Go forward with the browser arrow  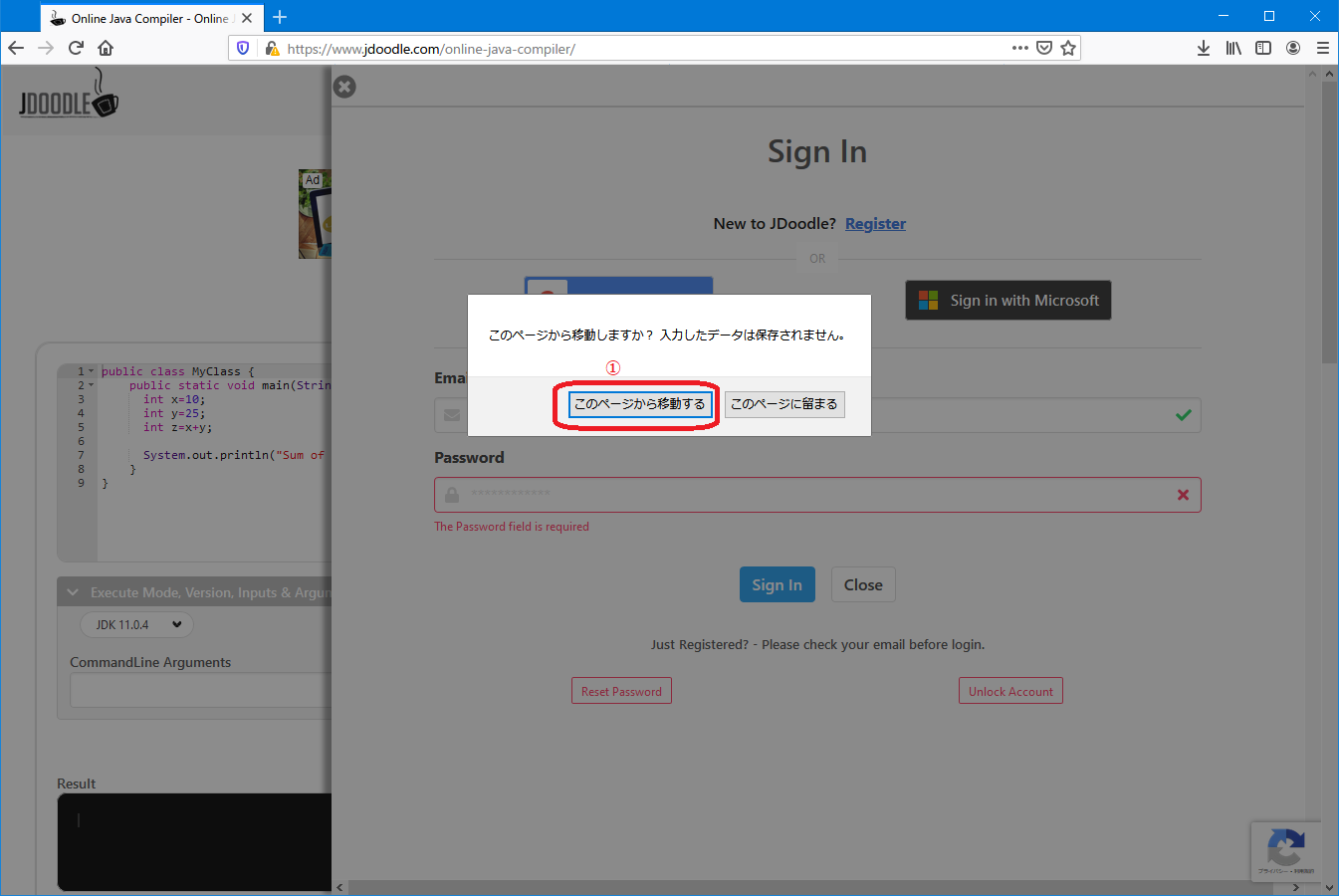46,48
